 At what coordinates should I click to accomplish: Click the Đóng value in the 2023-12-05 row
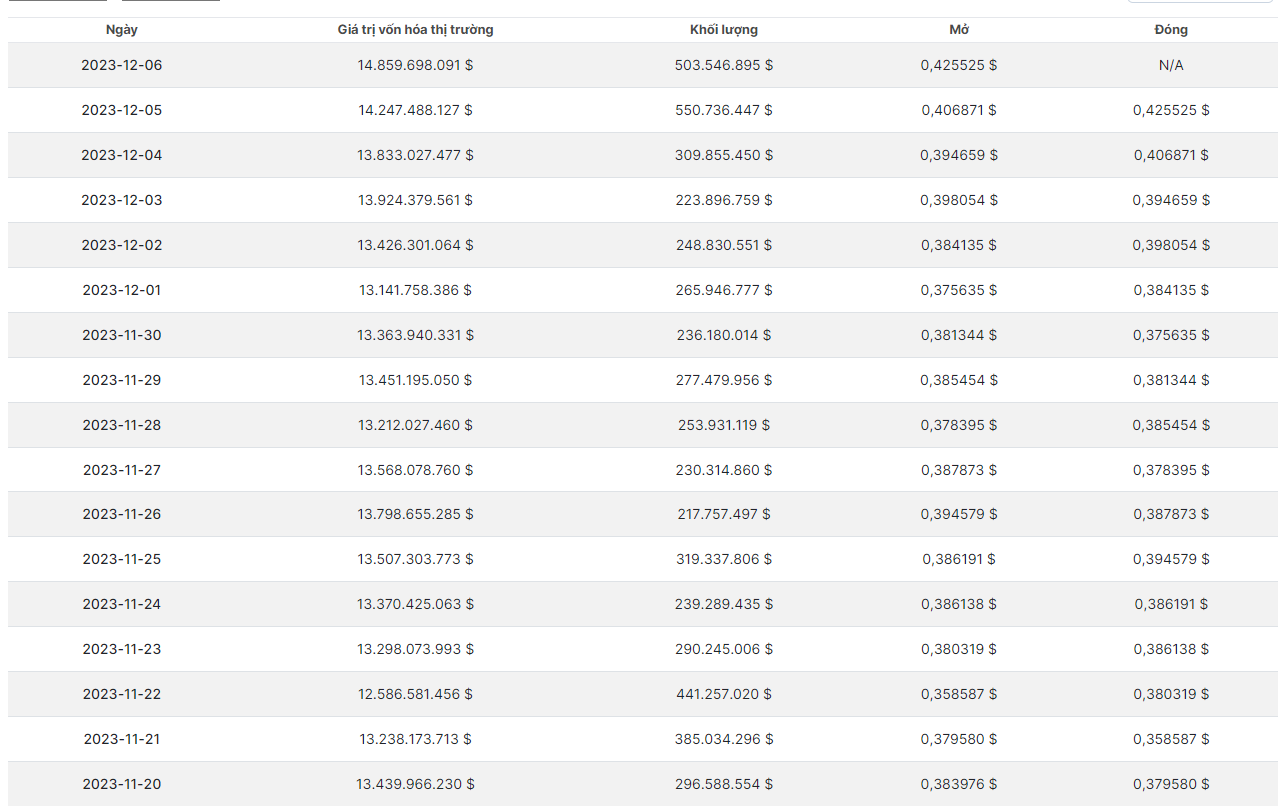coord(1171,110)
